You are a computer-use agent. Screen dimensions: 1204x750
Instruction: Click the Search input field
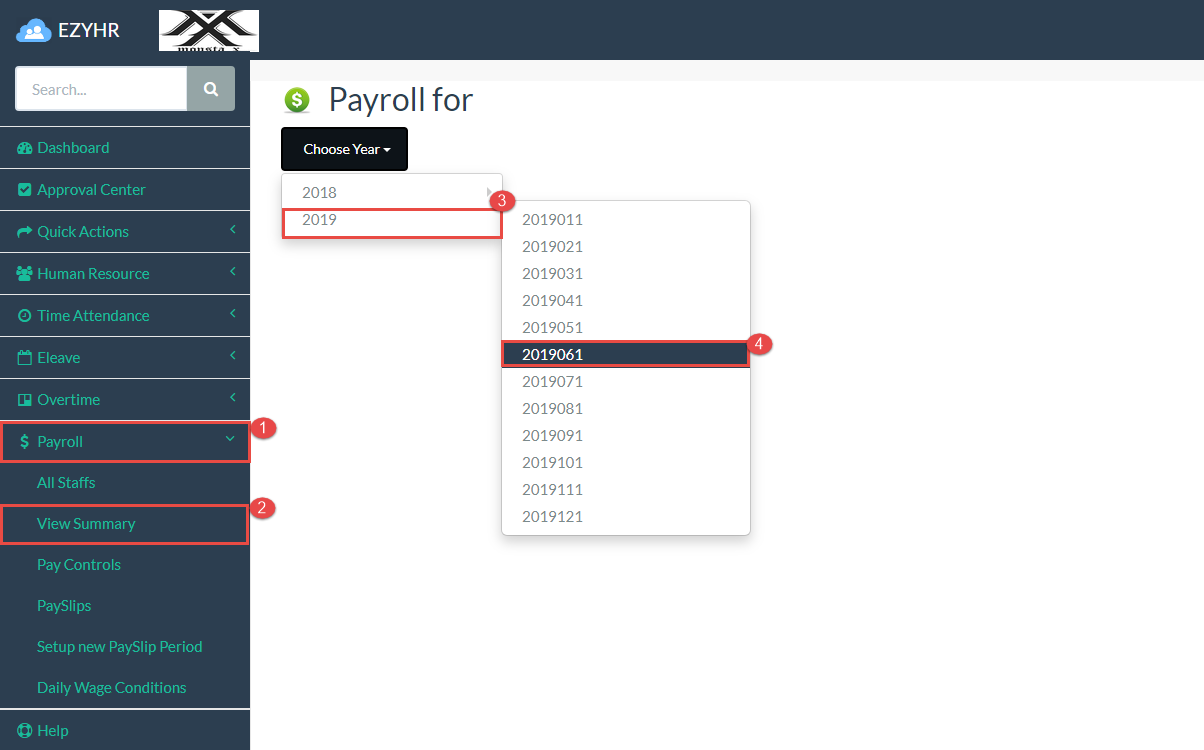coord(101,89)
